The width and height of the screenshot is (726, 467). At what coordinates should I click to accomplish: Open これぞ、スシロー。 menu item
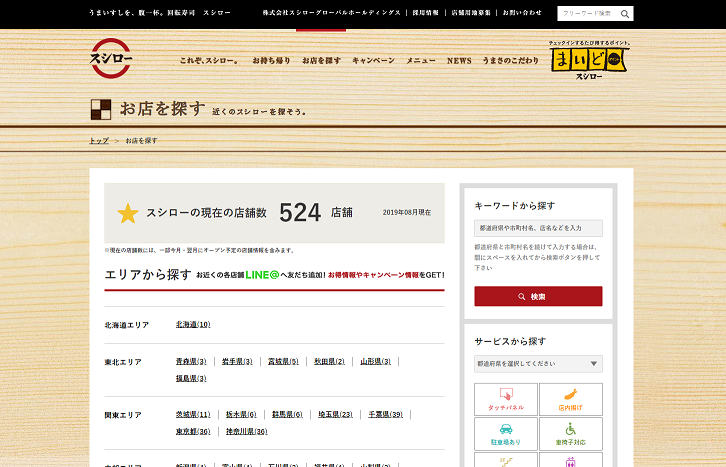click(x=209, y=61)
